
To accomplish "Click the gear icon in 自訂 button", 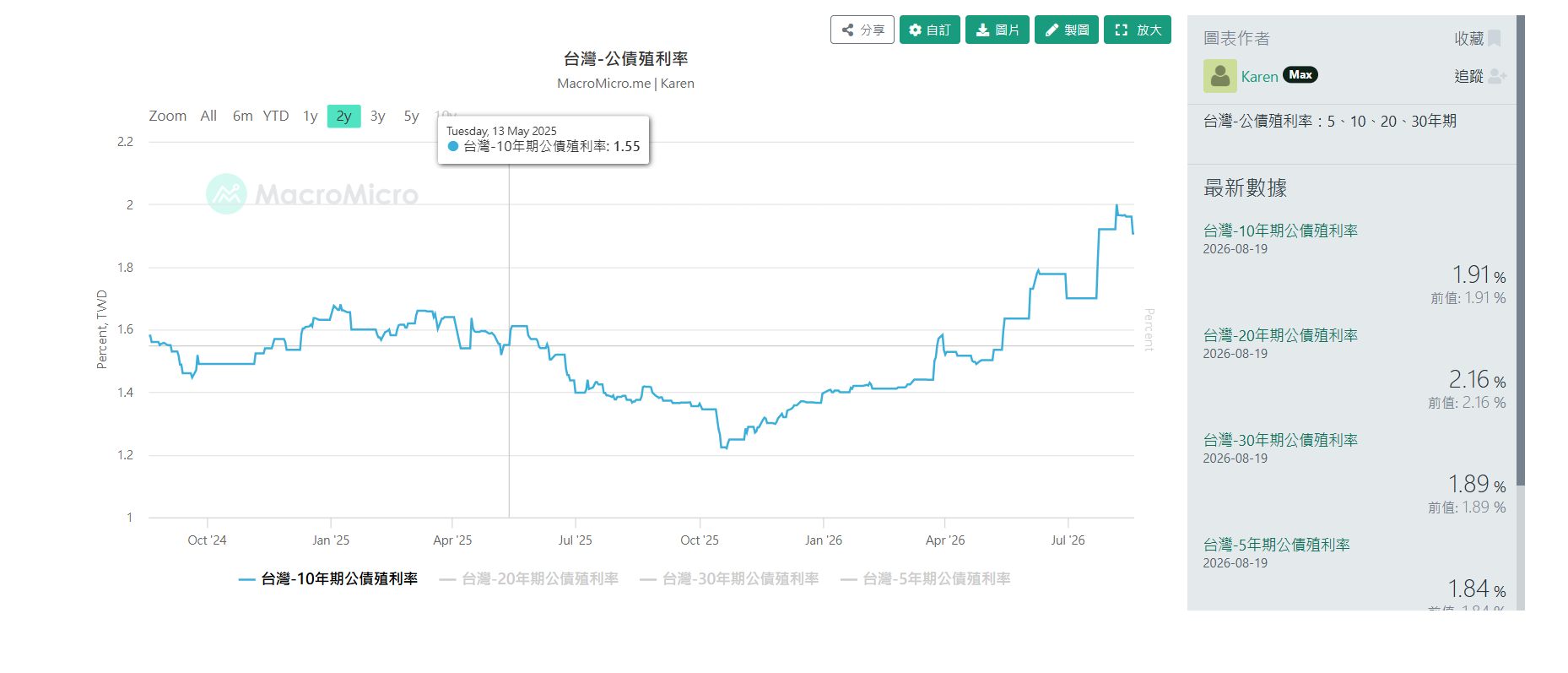I will [916, 30].
